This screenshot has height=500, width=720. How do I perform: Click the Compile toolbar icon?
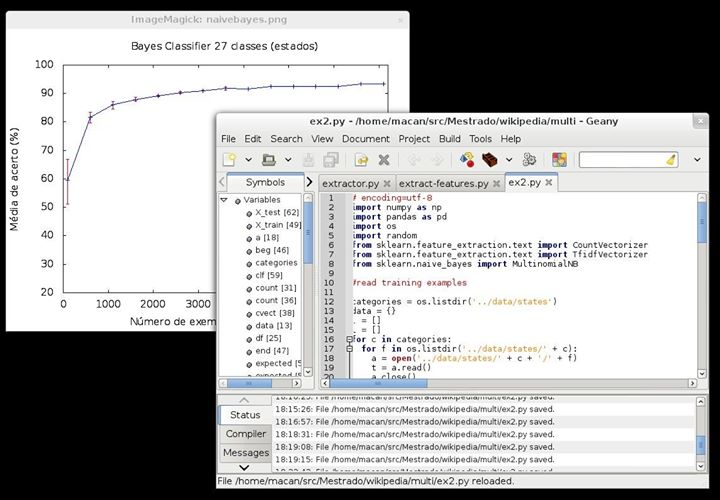(467, 159)
